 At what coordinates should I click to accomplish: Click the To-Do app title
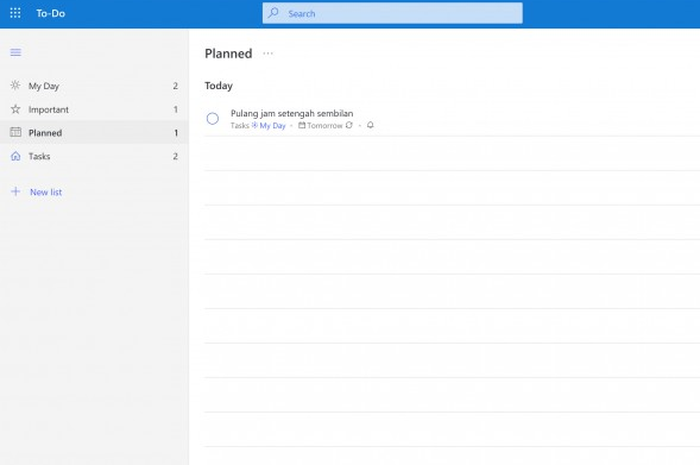(50, 13)
